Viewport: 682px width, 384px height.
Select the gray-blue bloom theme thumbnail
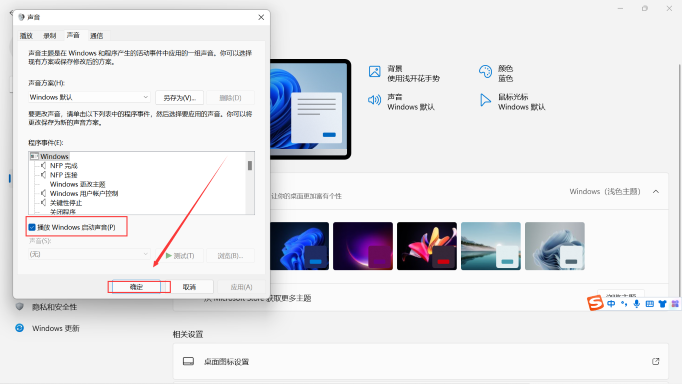coord(555,246)
